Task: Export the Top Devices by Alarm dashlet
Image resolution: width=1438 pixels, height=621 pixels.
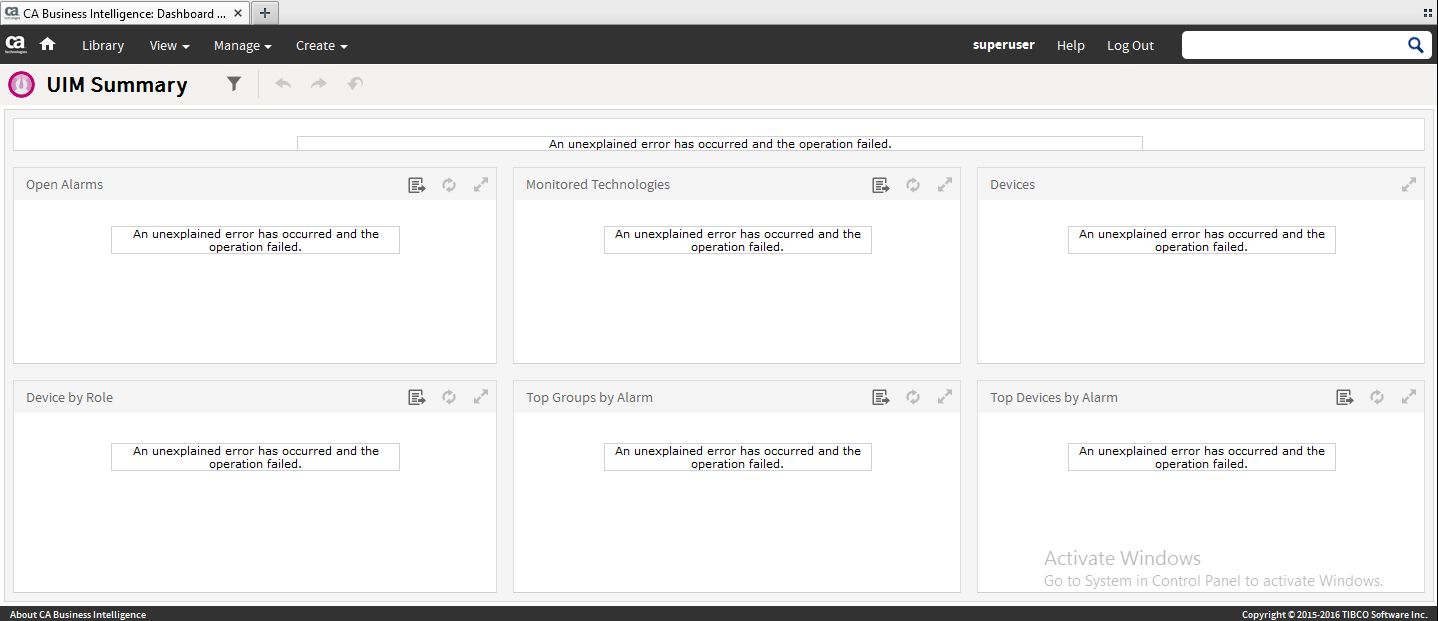Action: coord(1345,397)
